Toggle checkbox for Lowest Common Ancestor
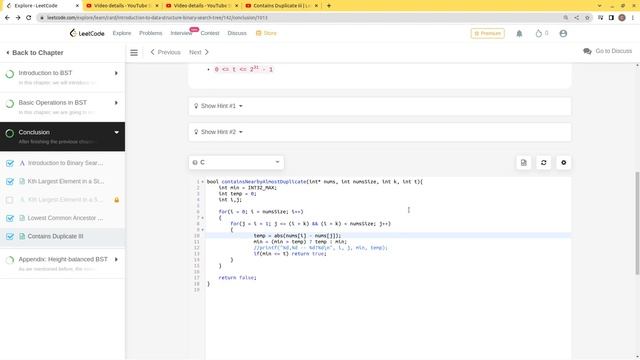This screenshot has height=360, width=640. [x=10, y=218]
